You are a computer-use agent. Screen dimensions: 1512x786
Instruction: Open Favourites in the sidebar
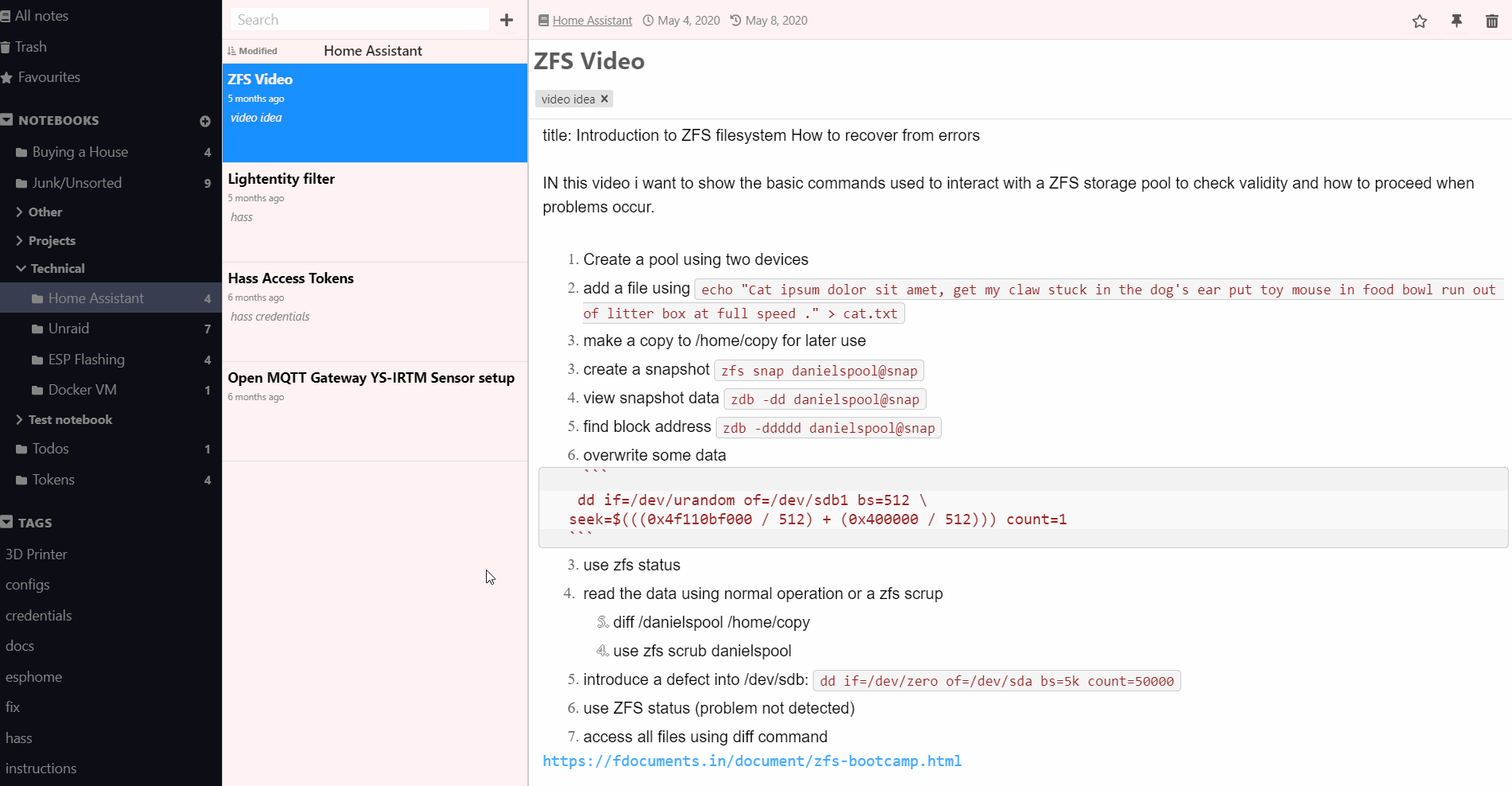pos(49,77)
